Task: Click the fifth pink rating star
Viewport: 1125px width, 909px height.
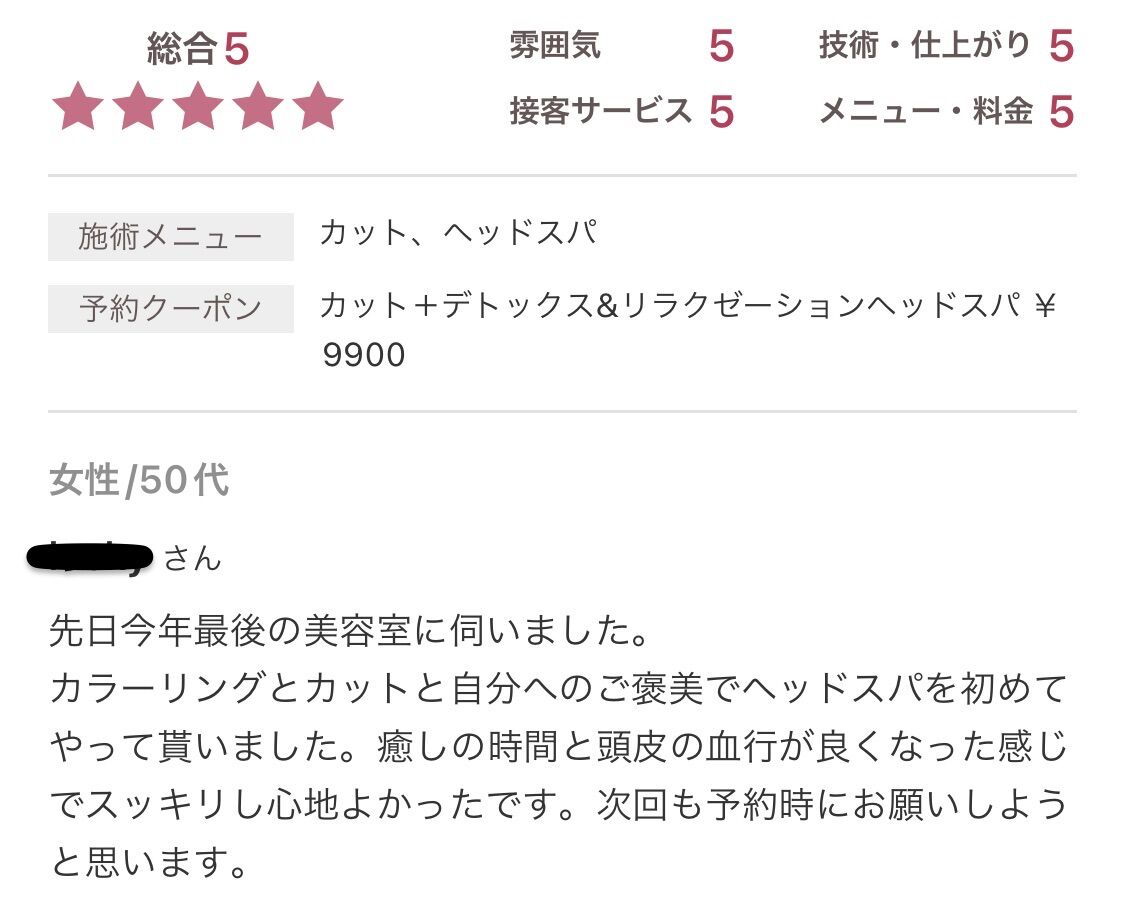Action: click(318, 106)
